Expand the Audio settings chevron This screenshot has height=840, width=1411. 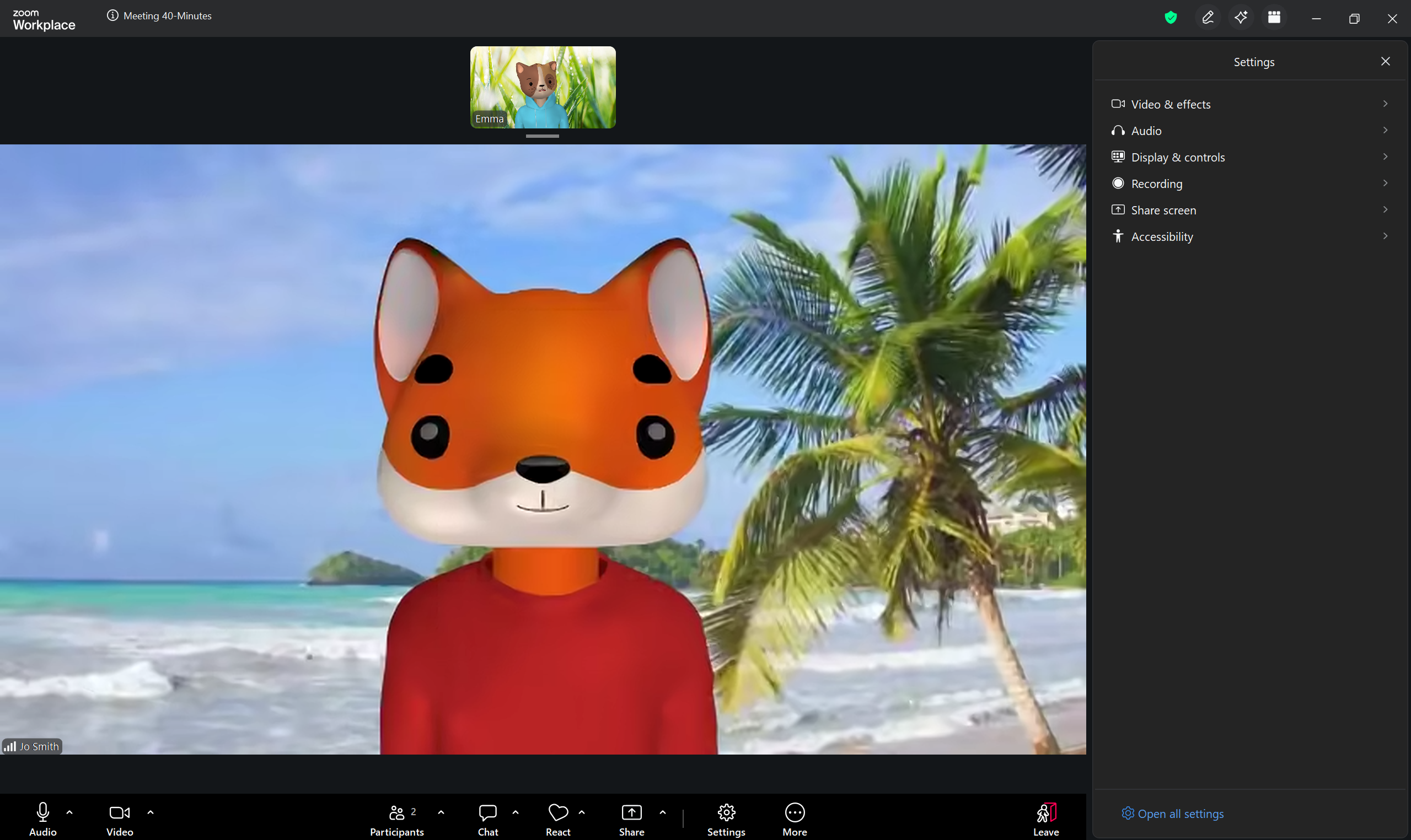point(1385,130)
